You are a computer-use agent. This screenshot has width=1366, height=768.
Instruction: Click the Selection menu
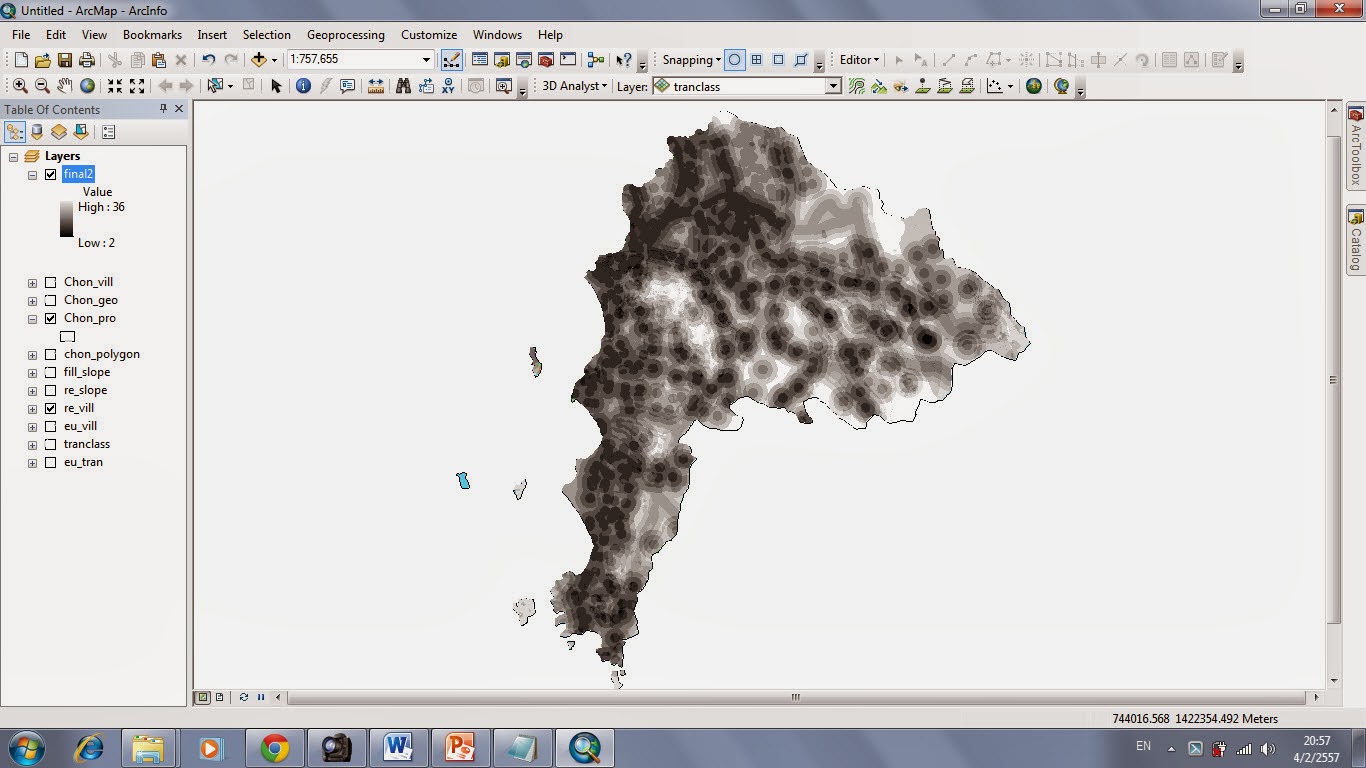[266, 34]
